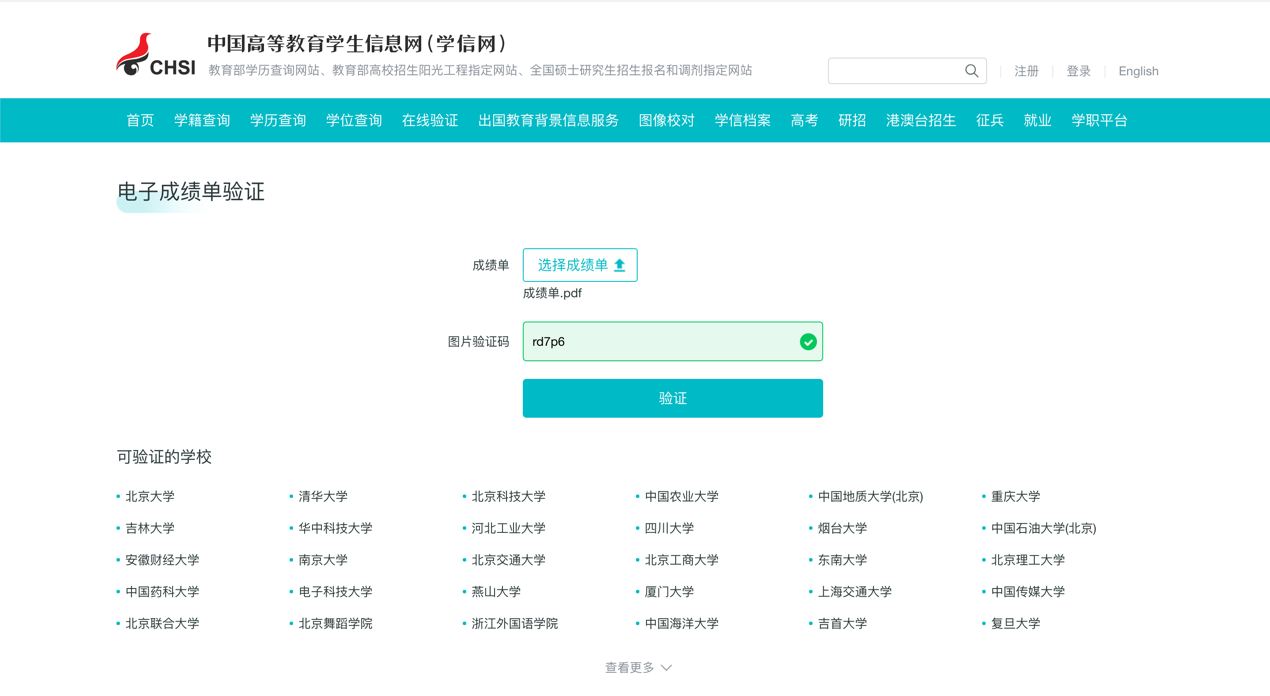
Task: Click the 图片验证码 input field
Action: pos(660,342)
